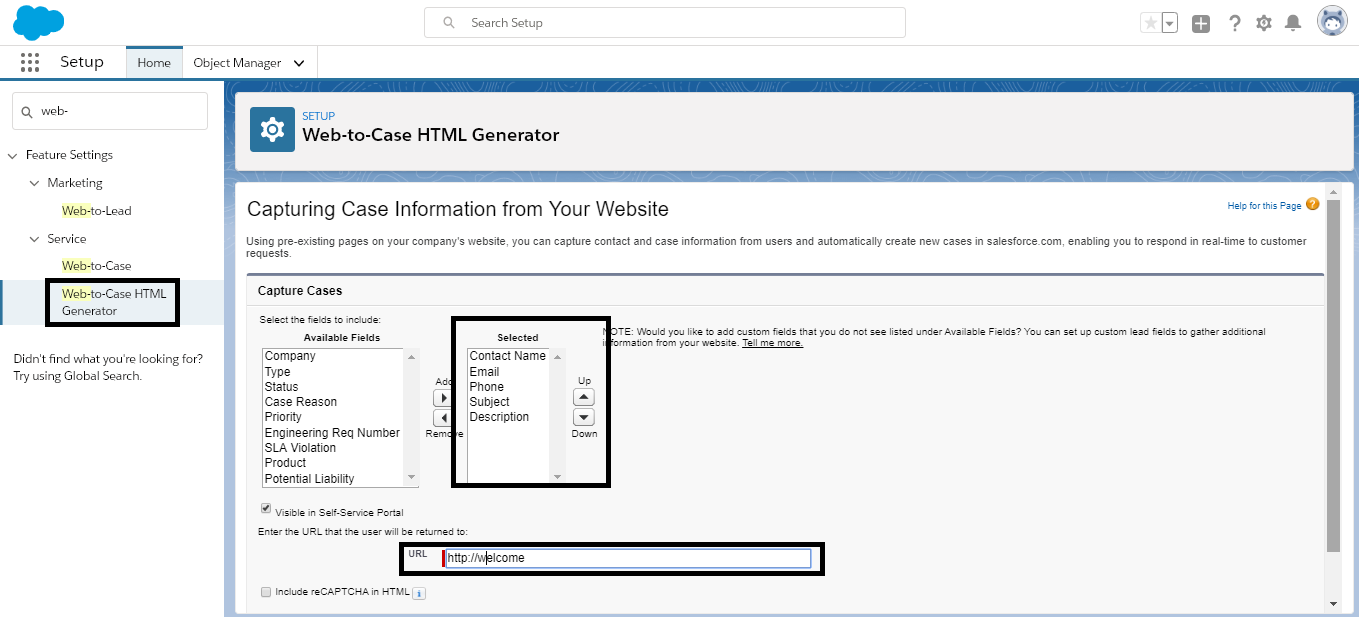Screen dimensions: 1368x622
Task: Click the Search Setup field
Action: [x=665, y=22]
